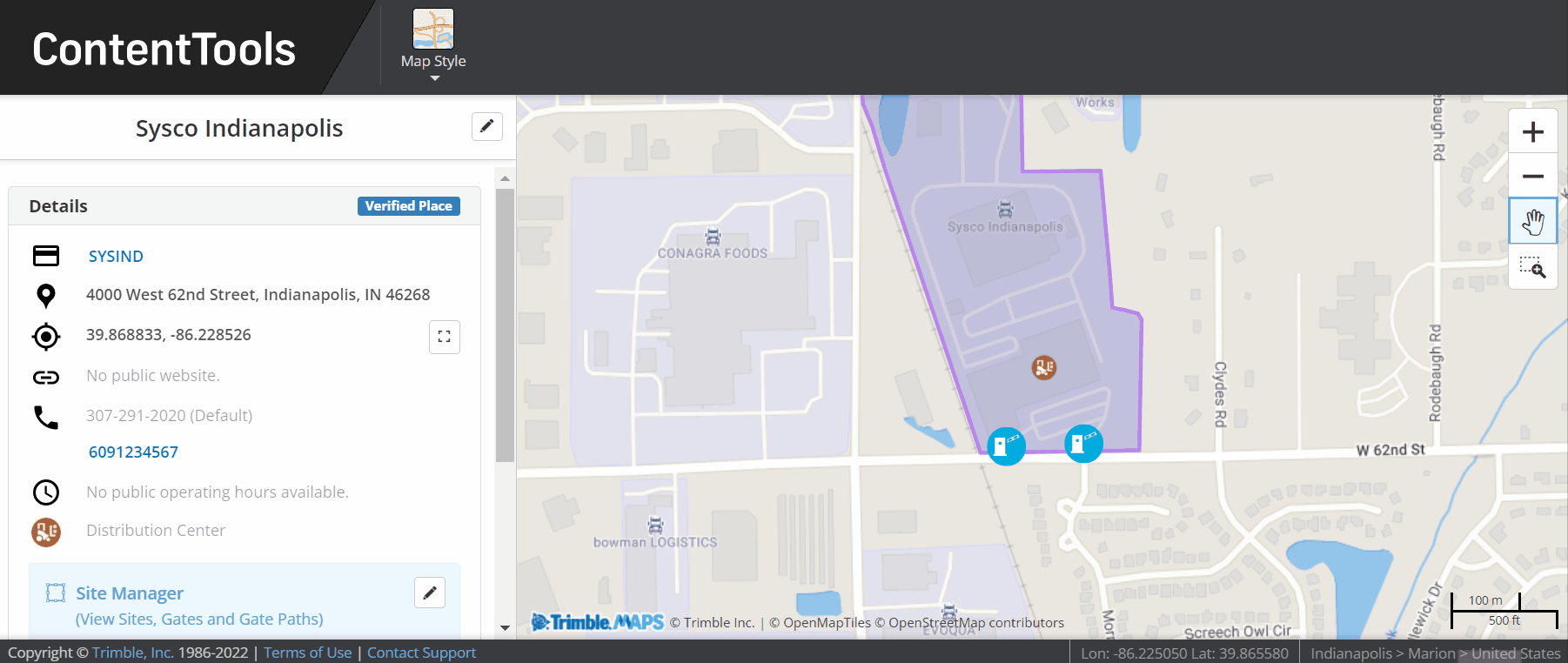Click the phone handset icon
The image size is (1568, 663).
click(46, 418)
